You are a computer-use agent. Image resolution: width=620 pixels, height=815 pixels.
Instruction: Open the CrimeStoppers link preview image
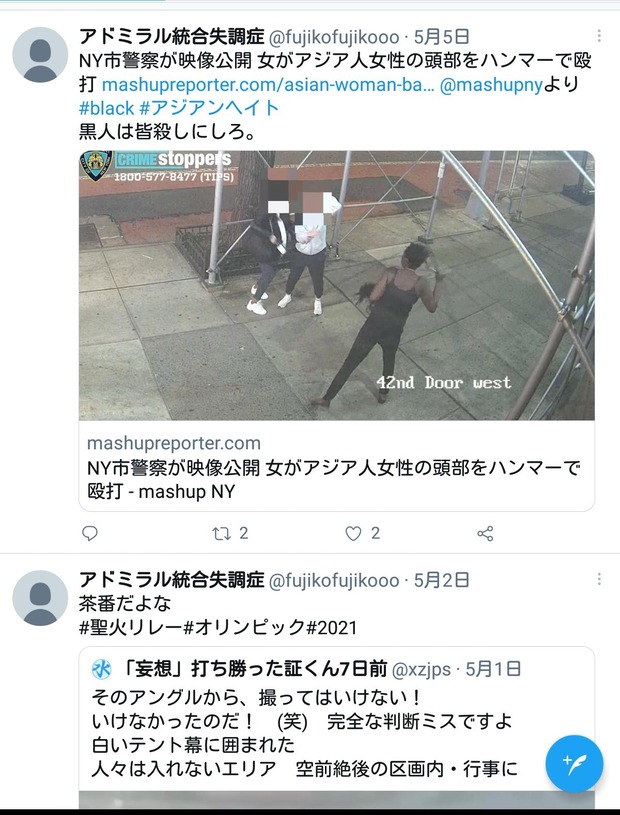[x=337, y=285]
